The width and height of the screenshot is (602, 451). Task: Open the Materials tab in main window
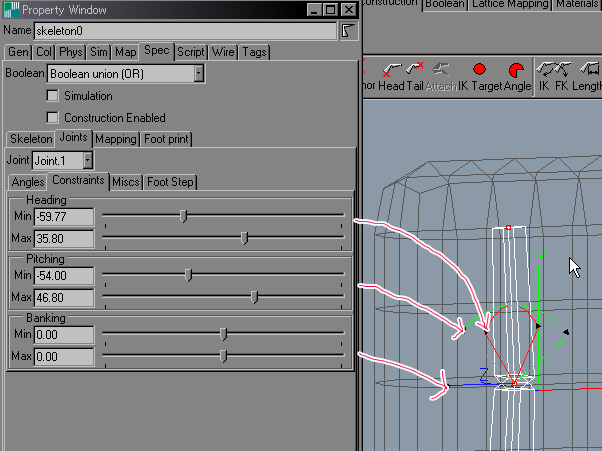577,4
